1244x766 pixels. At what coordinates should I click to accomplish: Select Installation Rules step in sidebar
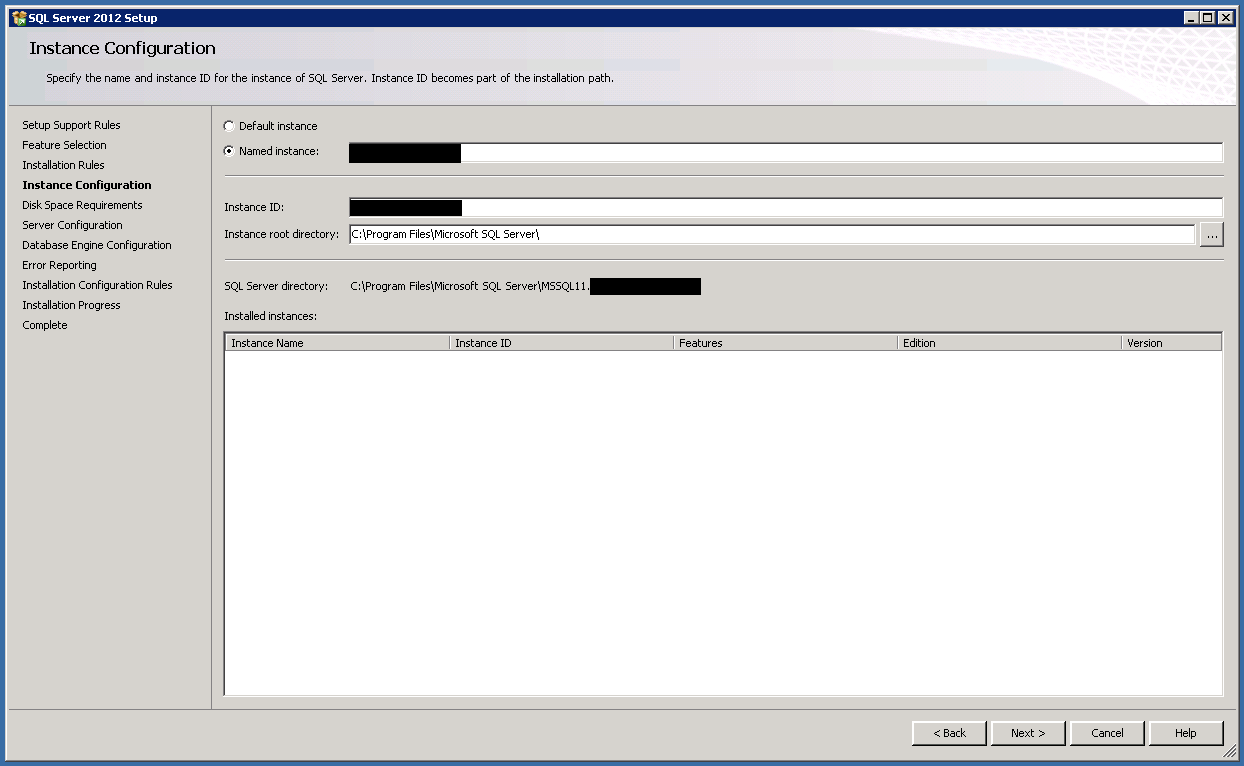click(63, 165)
